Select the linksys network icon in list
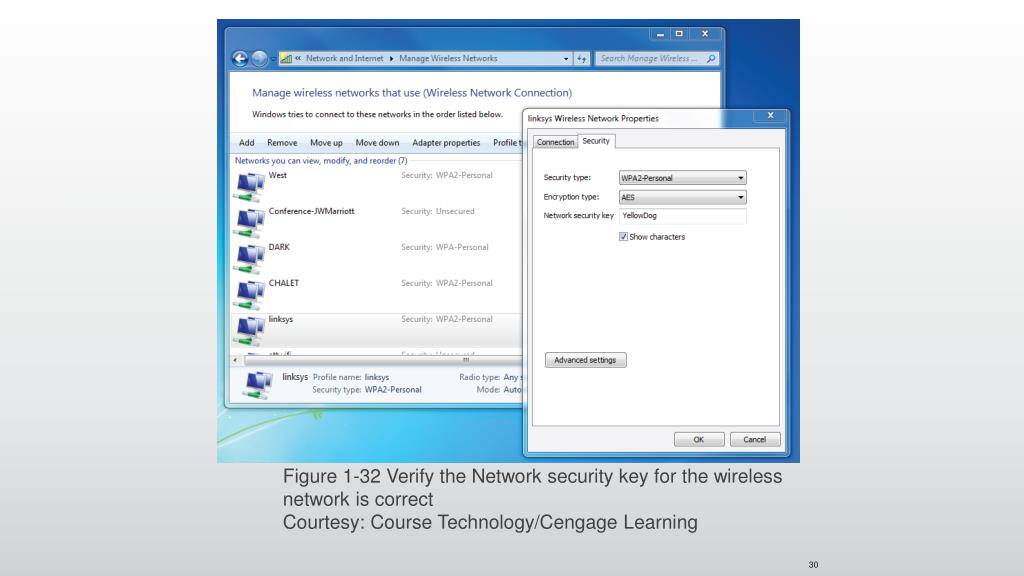 (249, 330)
